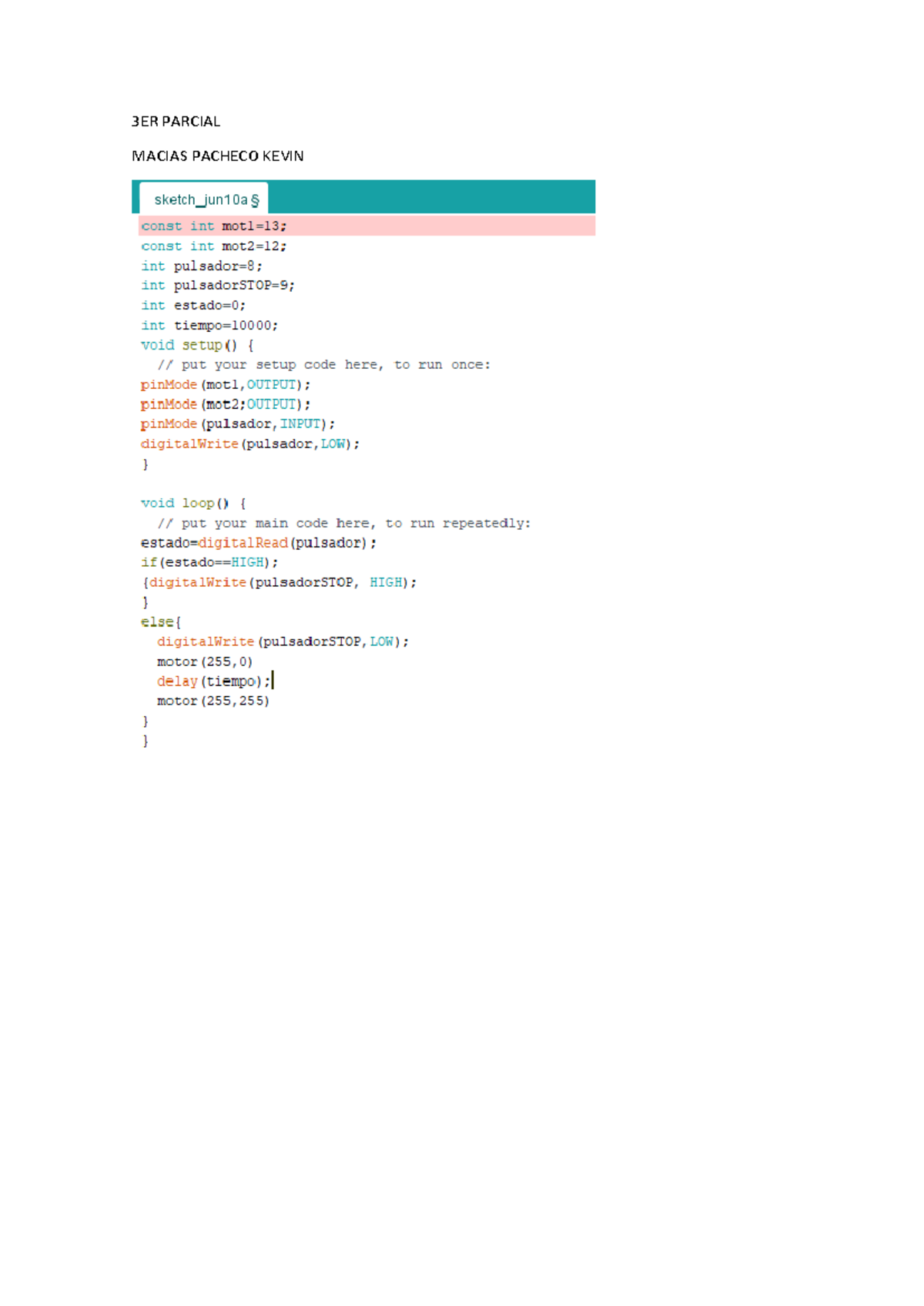Click the const int mot2=12 line

coord(214,246)
